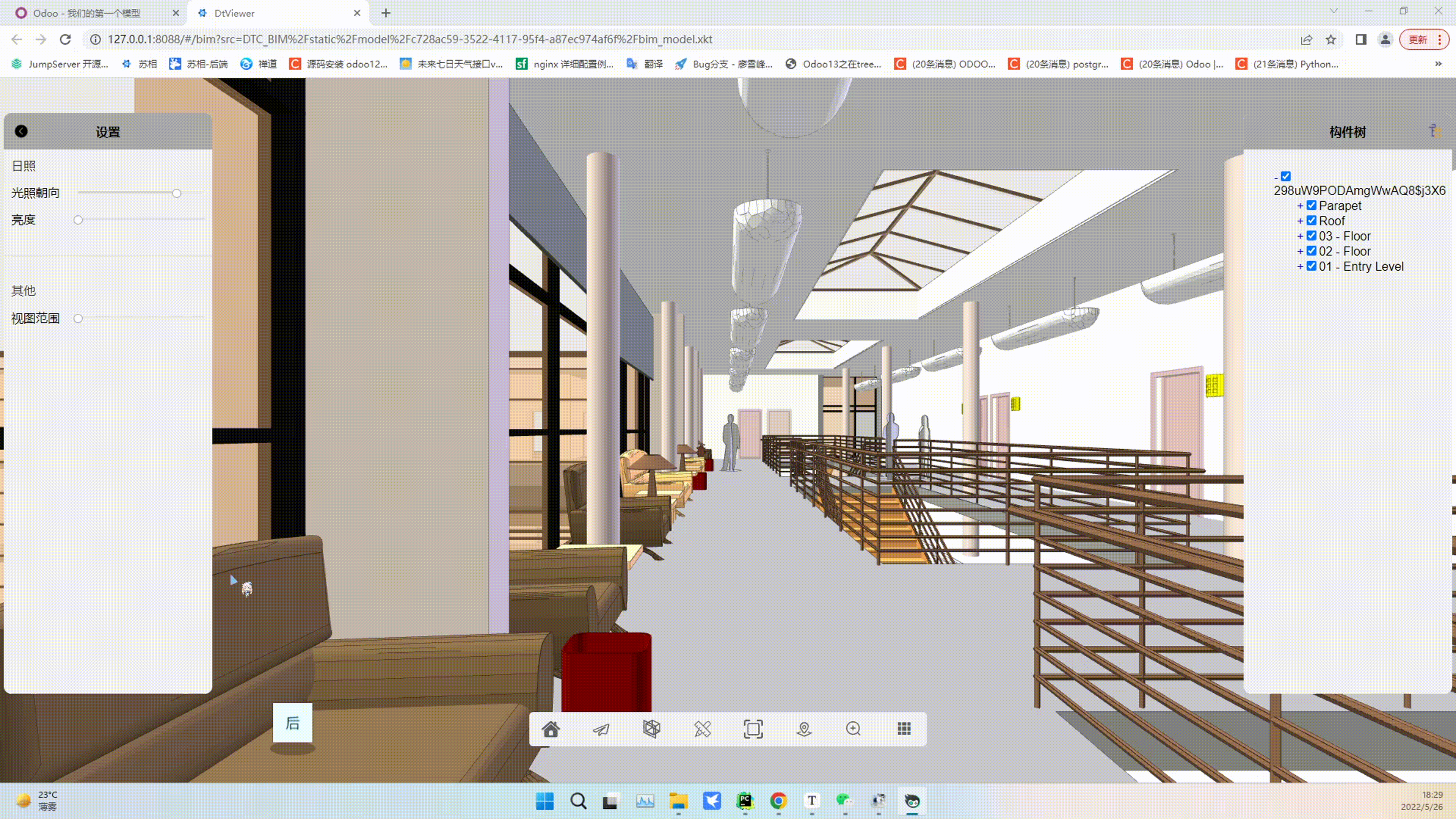Select the crossed ruler measure tool
This screenshot has width=1456, height=819.
(702, 729)
